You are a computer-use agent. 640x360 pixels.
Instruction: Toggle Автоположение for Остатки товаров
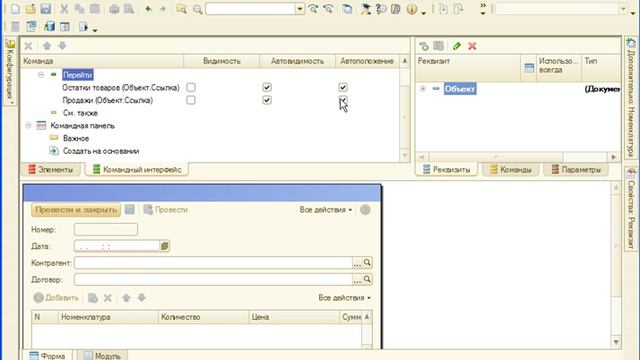point(343,87)
